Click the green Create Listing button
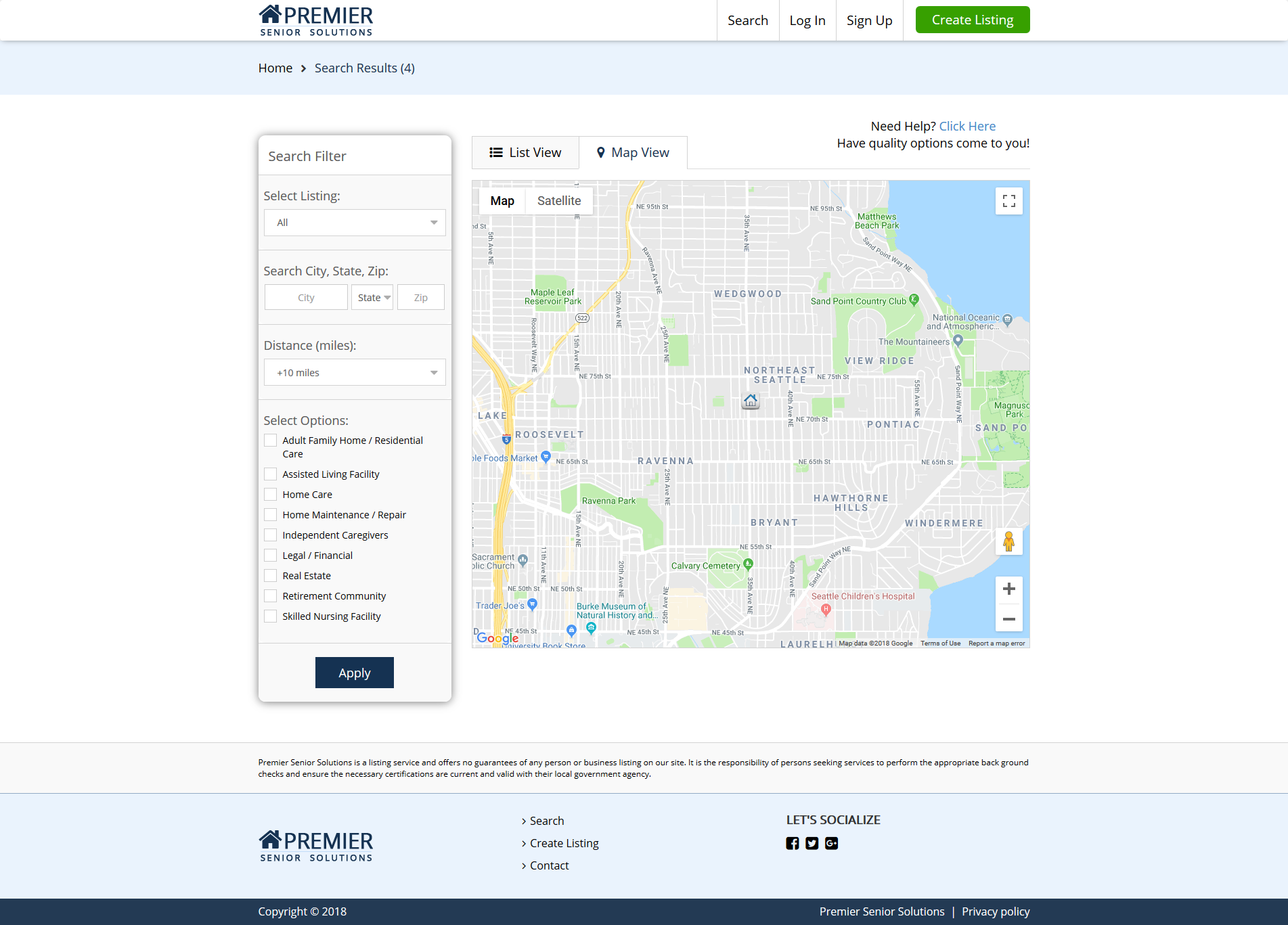Viewport: 1288px width, 925px height. (973, 20)
